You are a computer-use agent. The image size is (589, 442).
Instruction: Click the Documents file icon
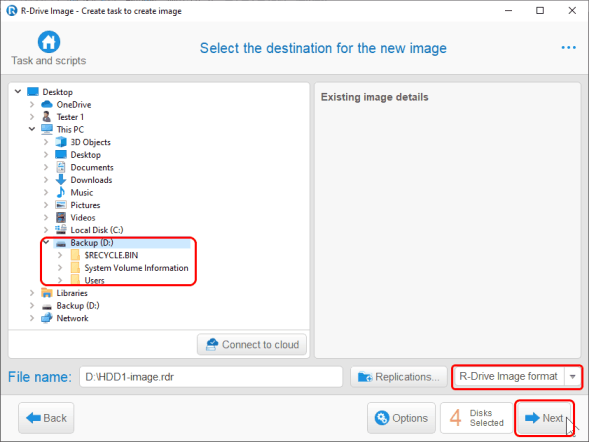(61, 167)
